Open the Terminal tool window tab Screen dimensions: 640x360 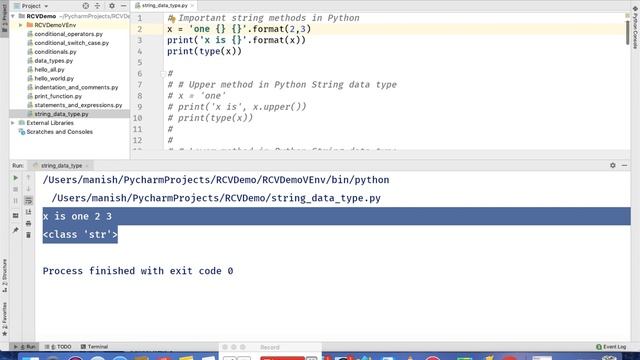94,347
